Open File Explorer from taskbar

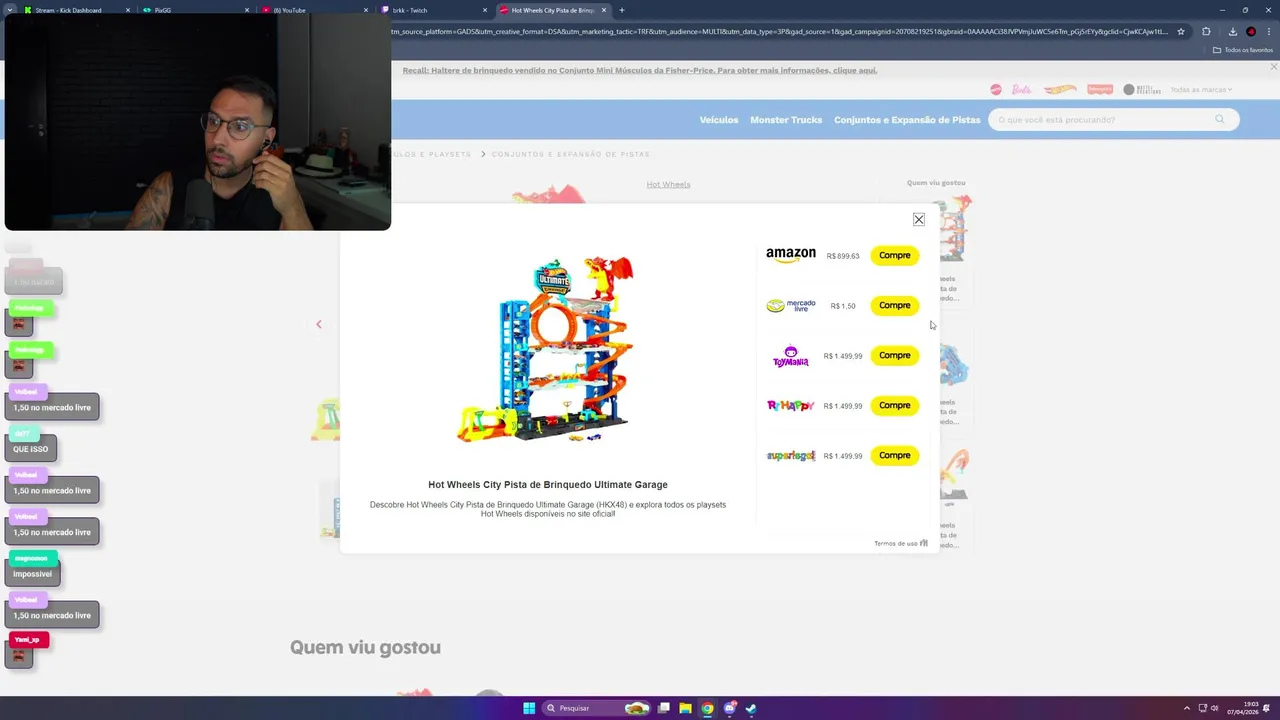pos(685,708)
